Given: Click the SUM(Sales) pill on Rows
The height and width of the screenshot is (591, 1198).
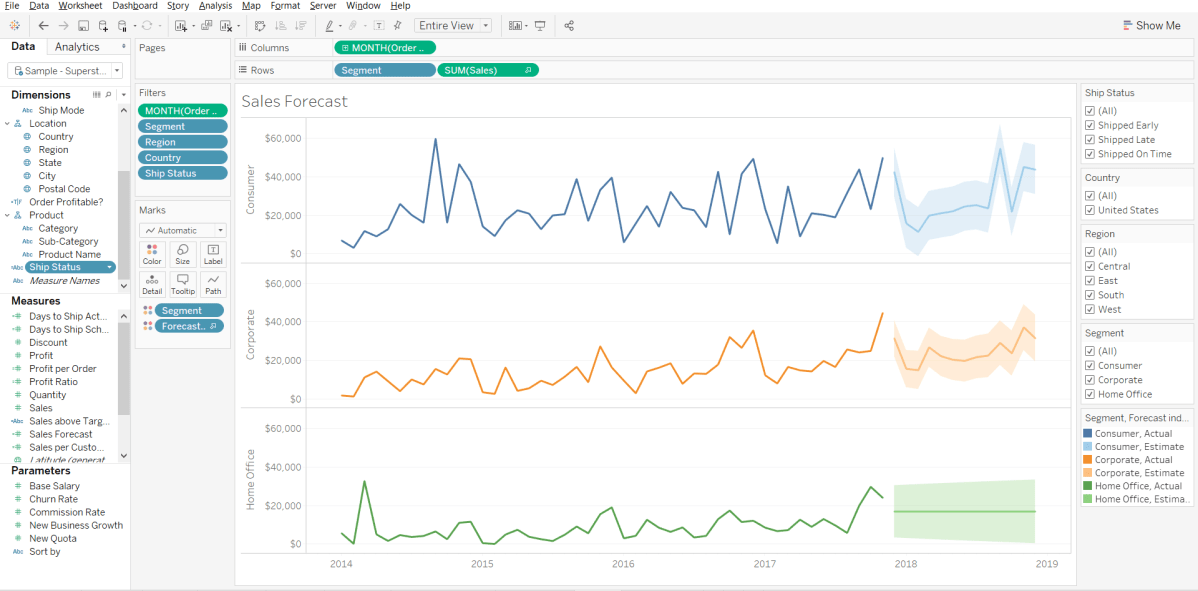Looking at the screenshot, I should tap(488, 70).
